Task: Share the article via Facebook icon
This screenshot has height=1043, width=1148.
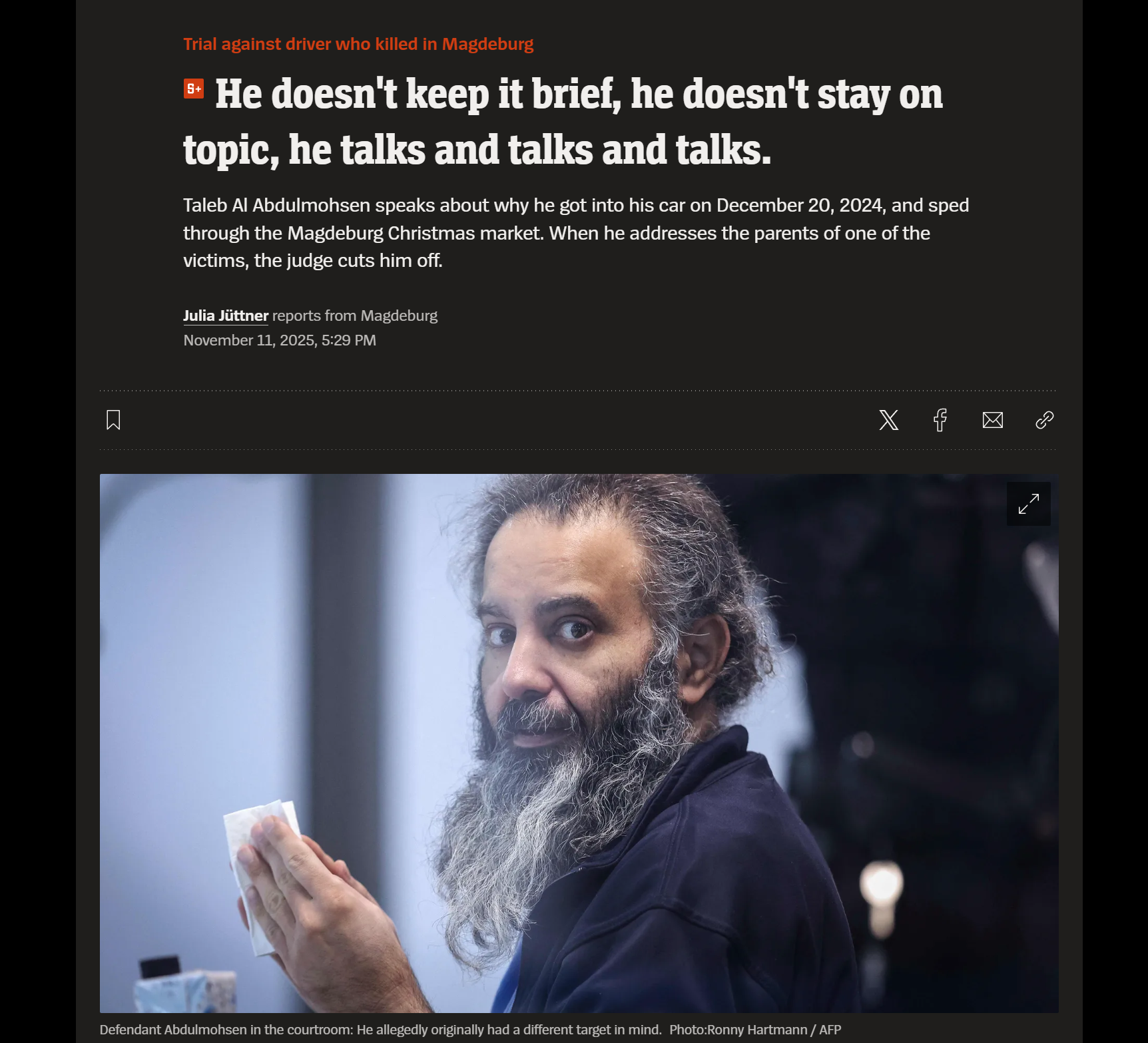Action: 940,420
